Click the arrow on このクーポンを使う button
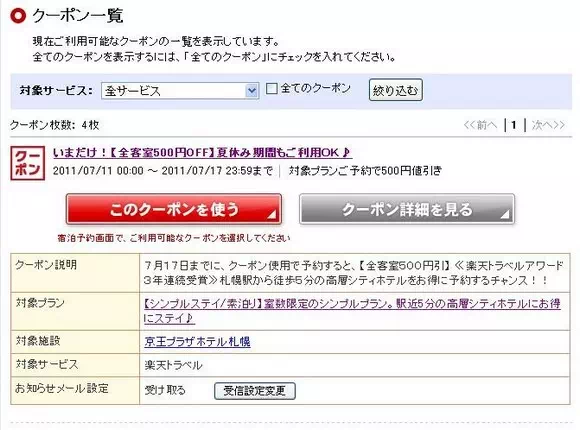 click(x=272, y=214)
